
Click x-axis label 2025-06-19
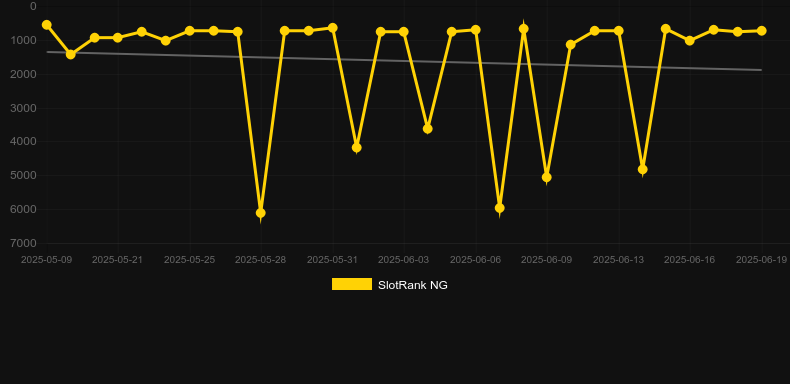761,260
